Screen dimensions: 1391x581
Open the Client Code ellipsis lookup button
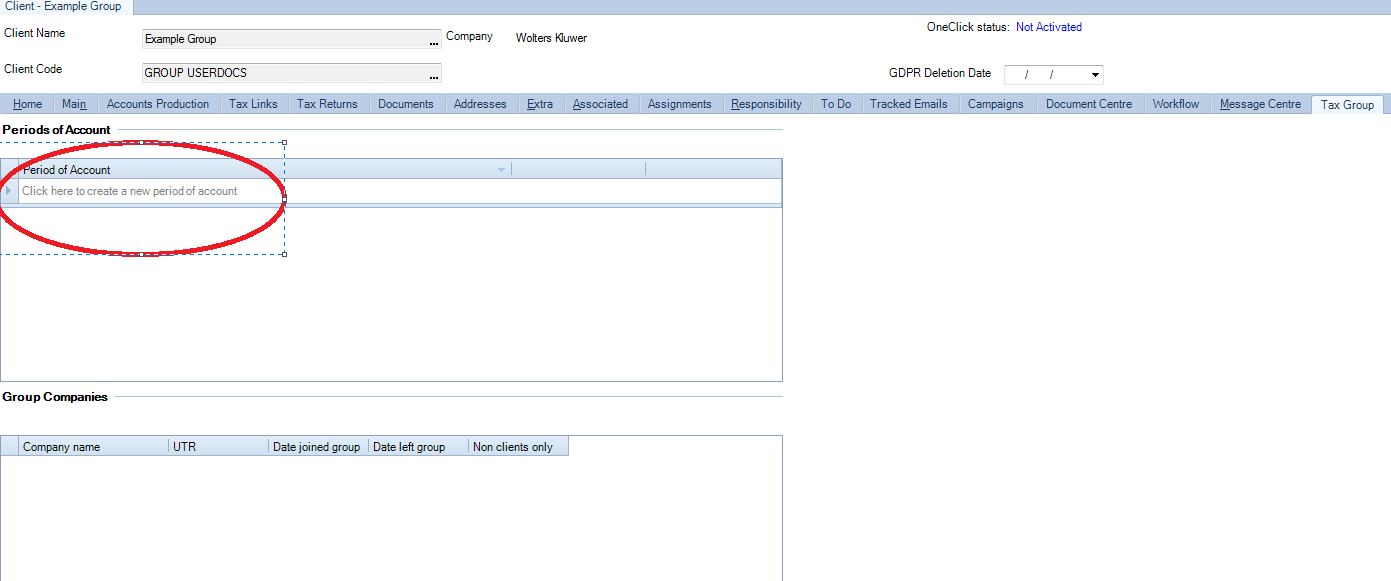[x=434, y=74]
